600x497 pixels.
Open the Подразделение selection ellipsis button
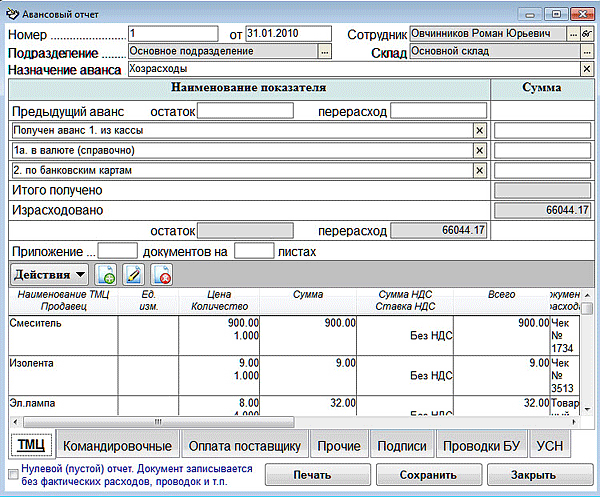coord(325,52)
